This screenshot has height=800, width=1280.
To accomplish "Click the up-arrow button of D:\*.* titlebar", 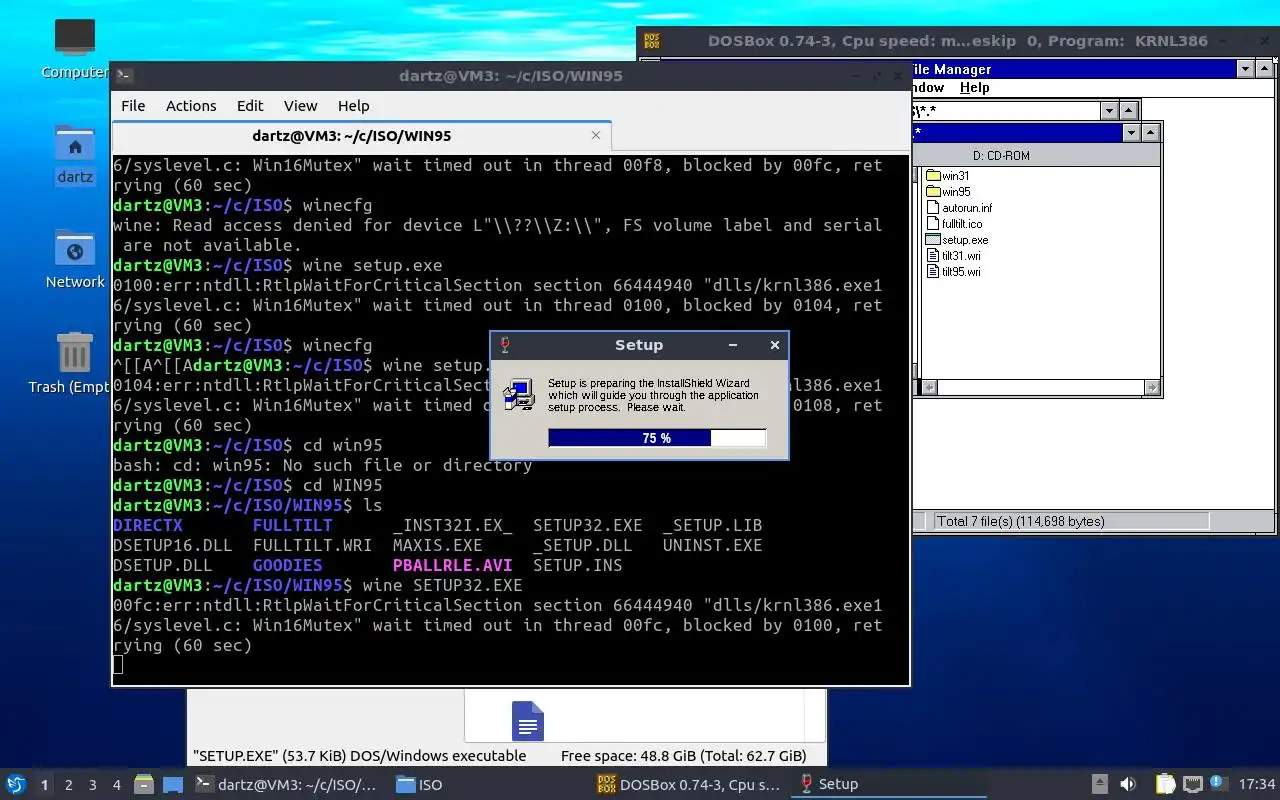I will tap(1129, 111).
